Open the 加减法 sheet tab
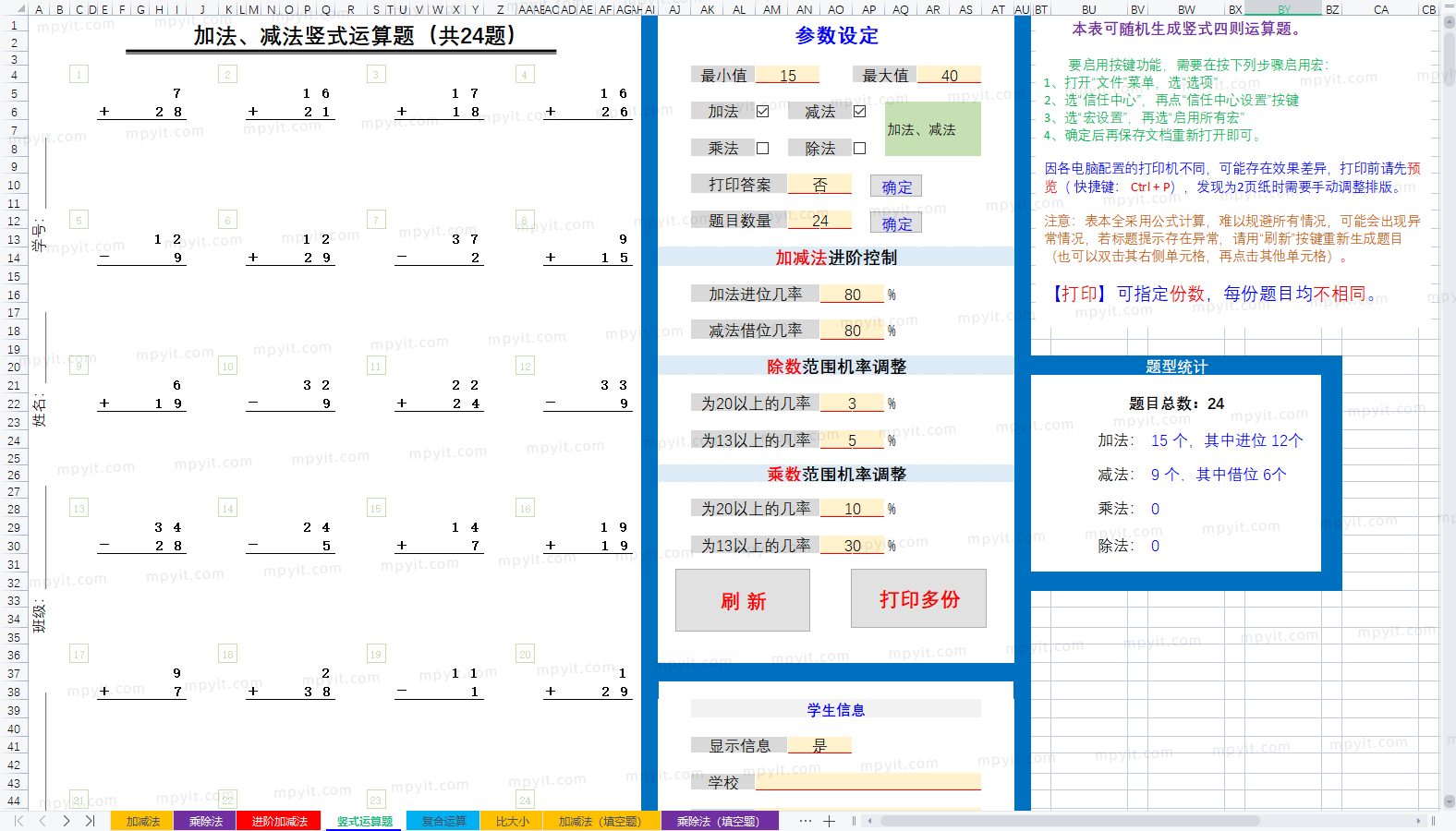1456x831 pixels. 143,821
